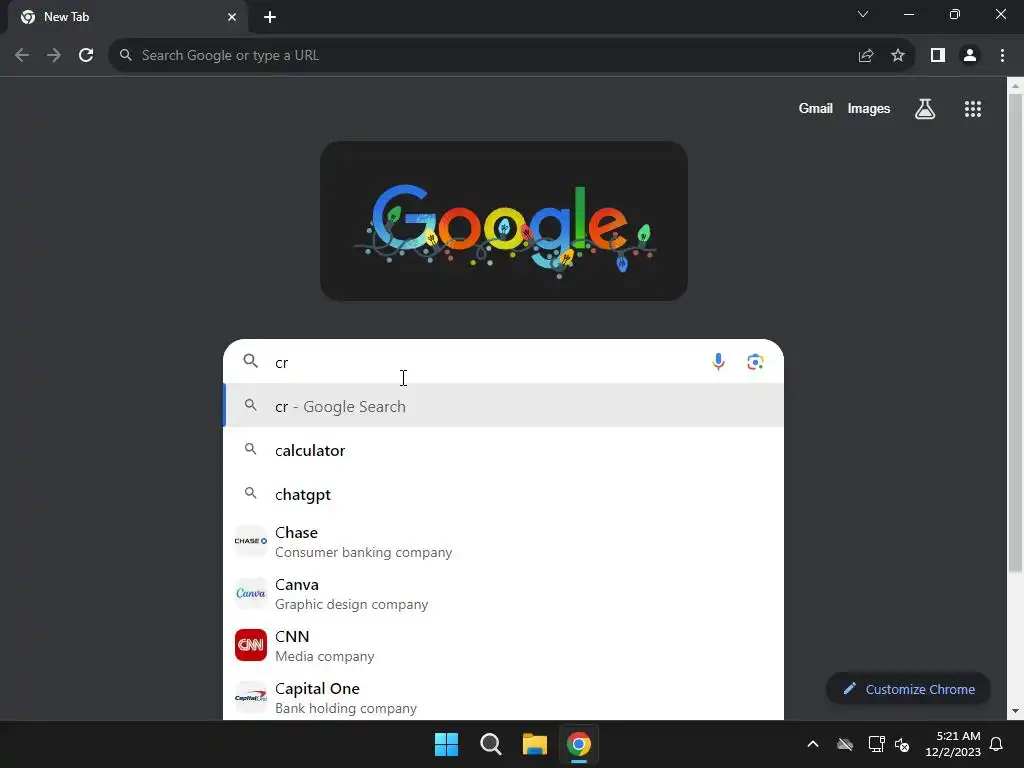The height and width of the screenshot is (768, 1024).
Task: Bookmark this tab with the star icon
Action: click(x=898, y=56)
